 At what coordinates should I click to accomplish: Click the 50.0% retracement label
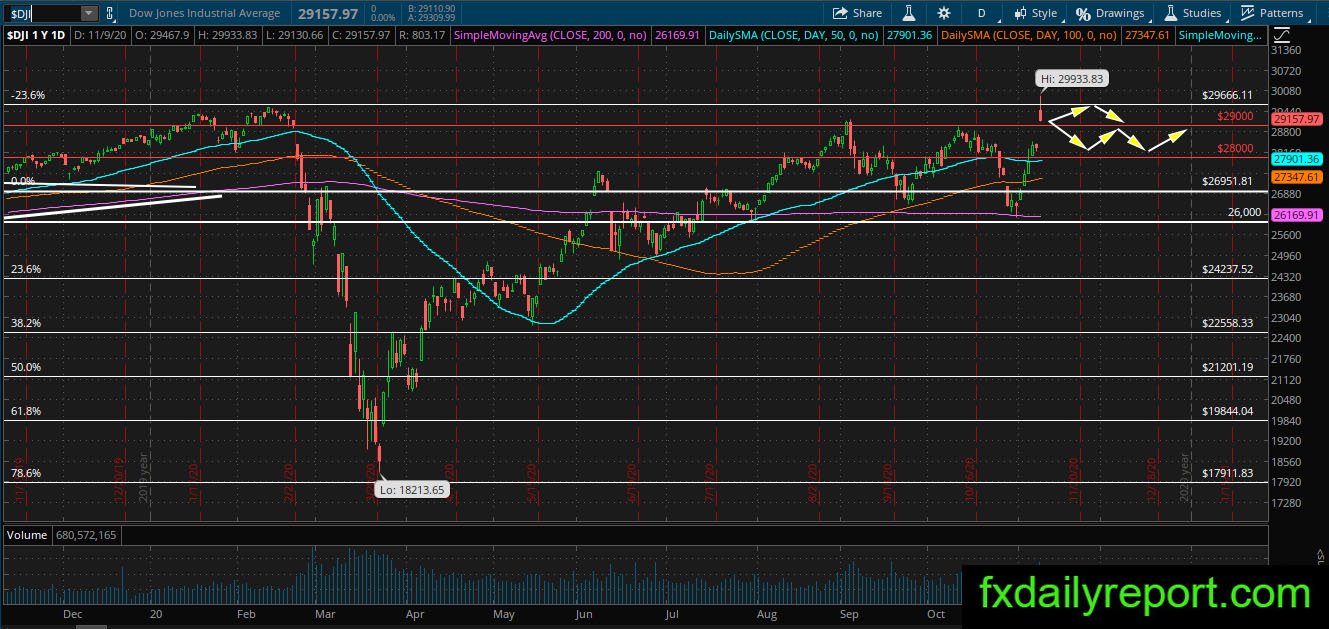click(25, 368)
